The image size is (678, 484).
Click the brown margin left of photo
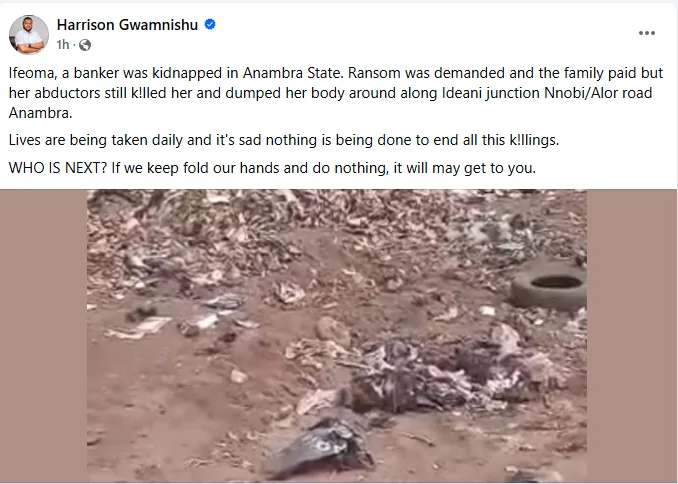pos(43,336)
